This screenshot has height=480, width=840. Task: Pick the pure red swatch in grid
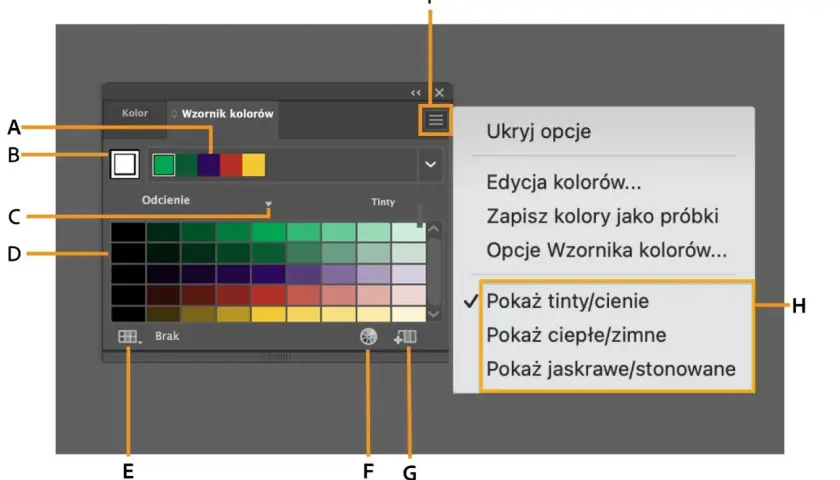[x=268, y=295]
